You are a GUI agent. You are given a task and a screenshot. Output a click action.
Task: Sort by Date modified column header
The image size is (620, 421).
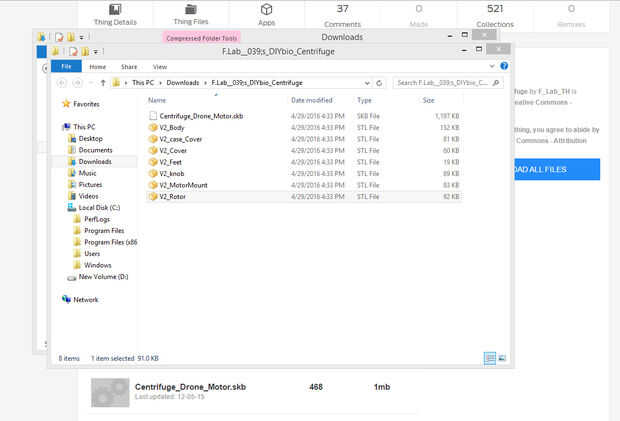[312, 100]
